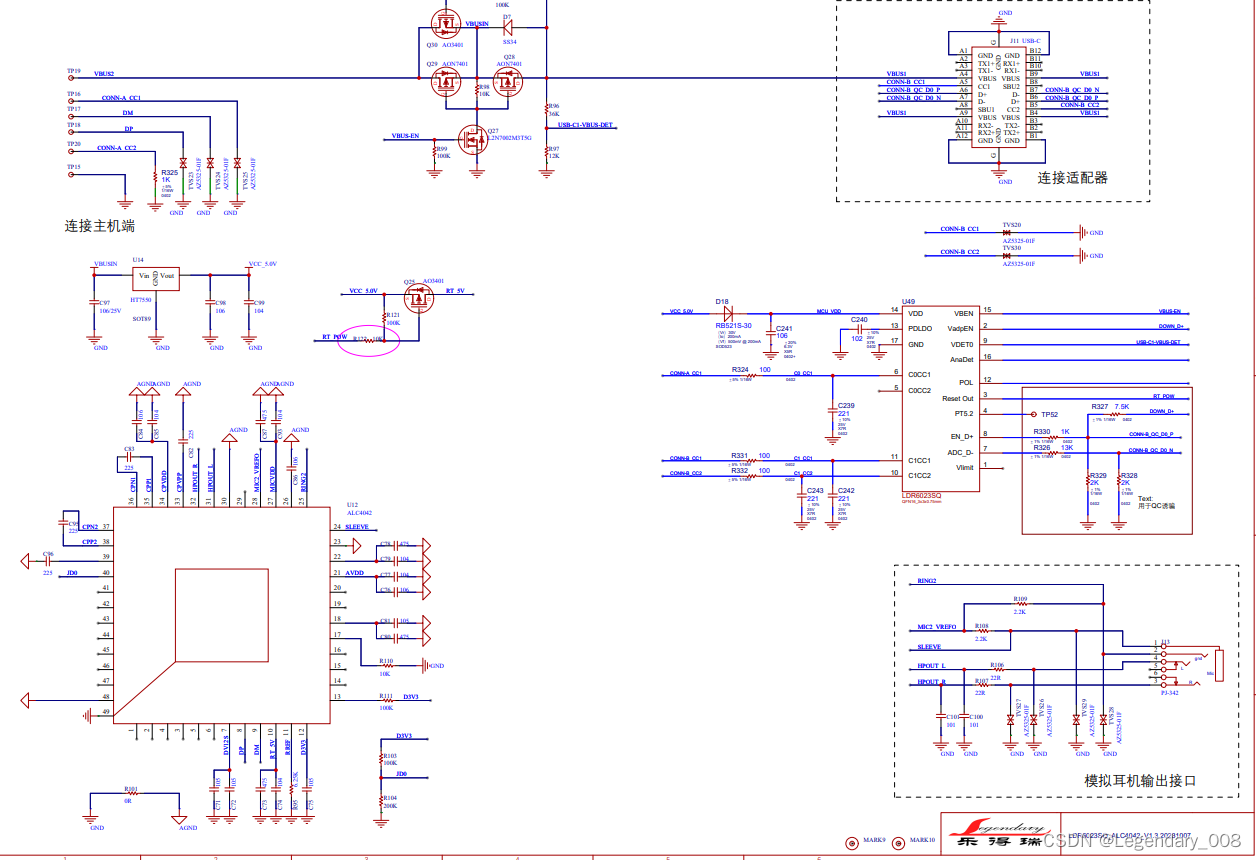Pick the Q28 AON7401 transistor symbol

509,82
